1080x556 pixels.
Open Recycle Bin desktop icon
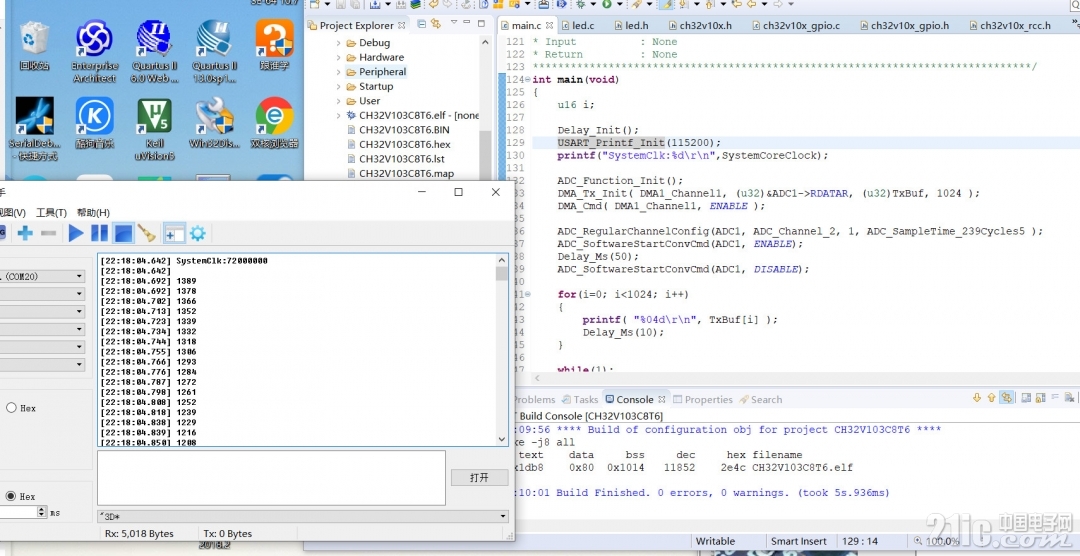coord(34,45)
